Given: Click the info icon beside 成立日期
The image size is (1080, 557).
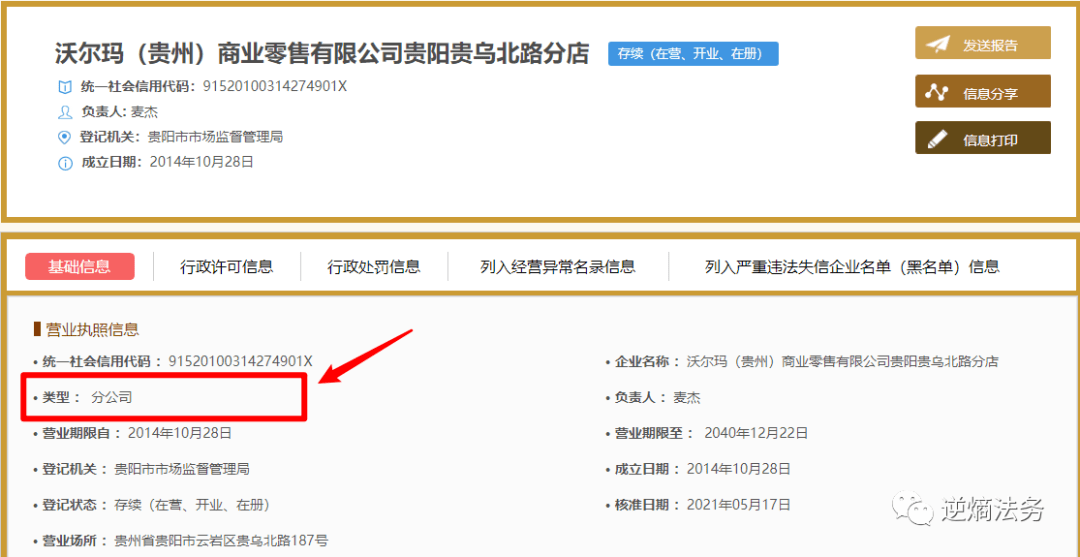Looking at the screenshot, I should 64,163.
